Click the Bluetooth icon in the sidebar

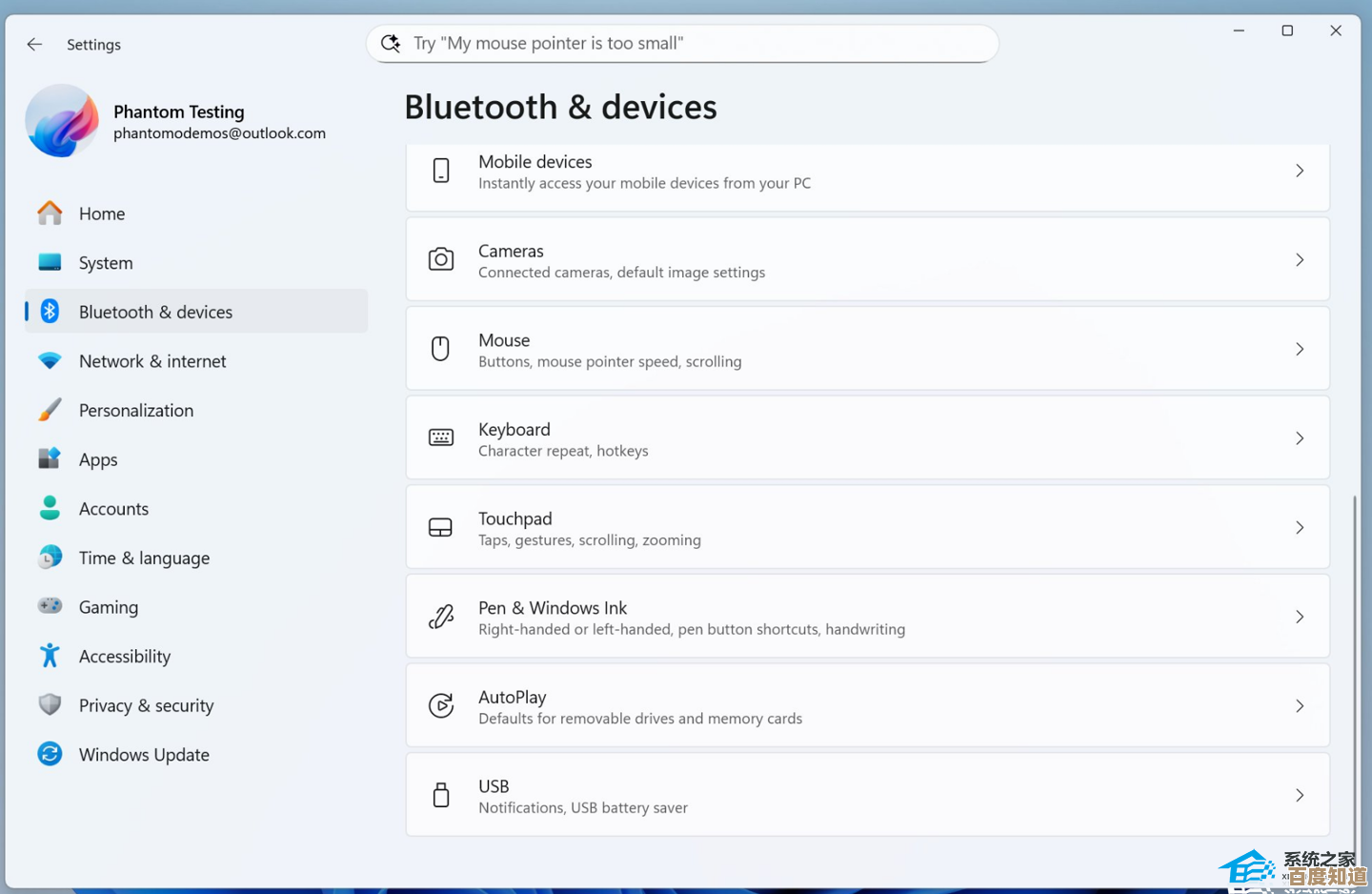[x=50, y=312]
